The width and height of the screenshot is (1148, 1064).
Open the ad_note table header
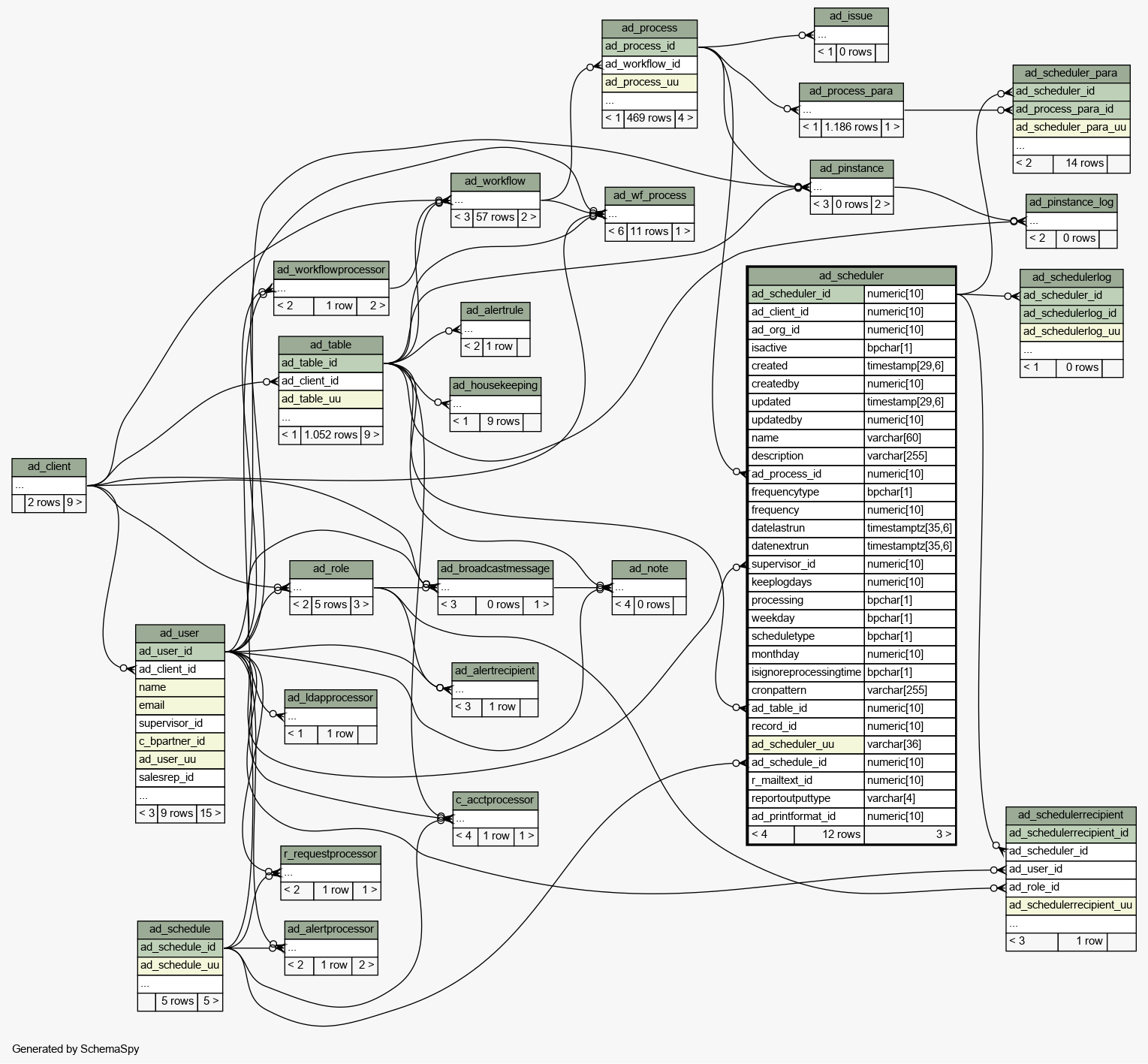(649, 569)
